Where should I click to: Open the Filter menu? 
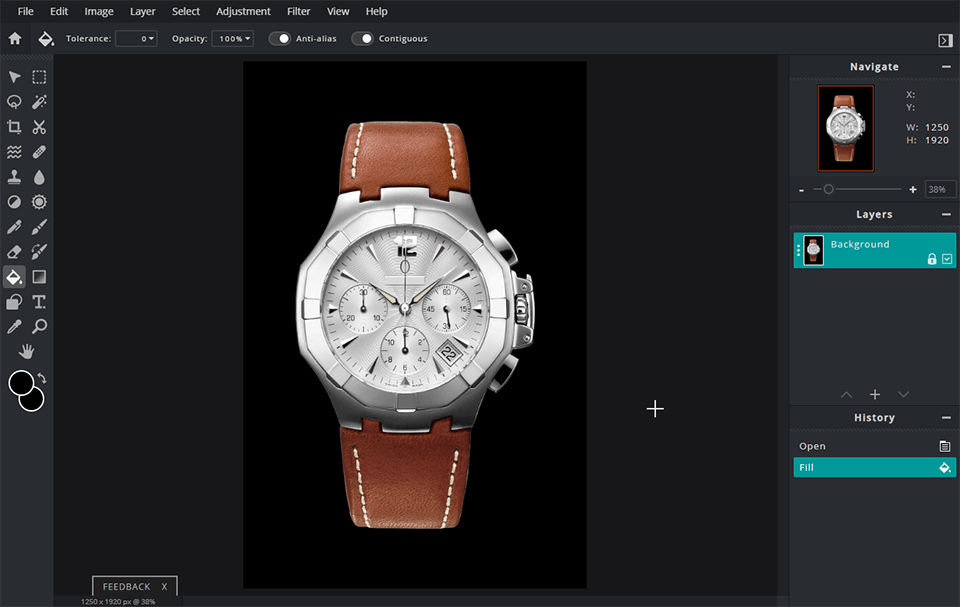298,11
